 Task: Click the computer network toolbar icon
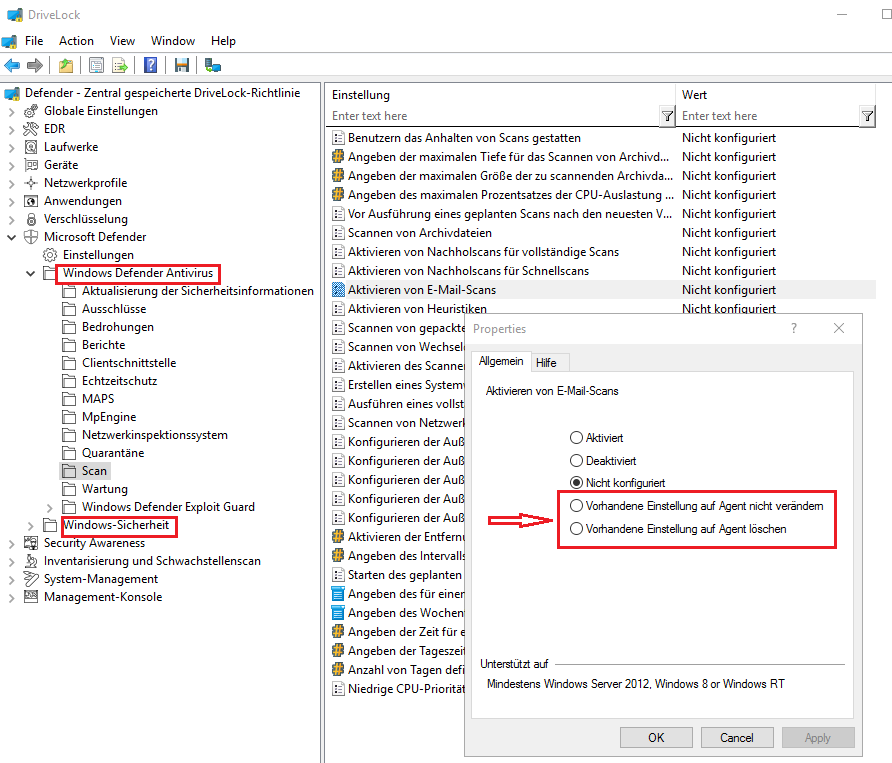pyautogui.click(x=213, y=65)
